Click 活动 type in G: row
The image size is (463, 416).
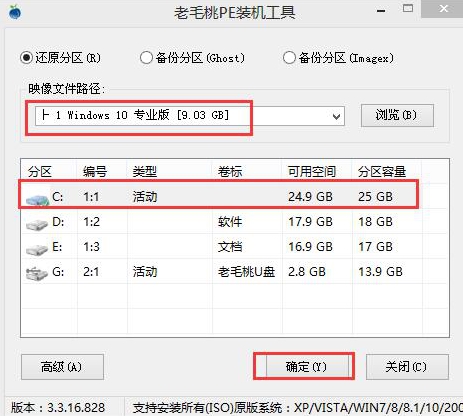(145, 272)
